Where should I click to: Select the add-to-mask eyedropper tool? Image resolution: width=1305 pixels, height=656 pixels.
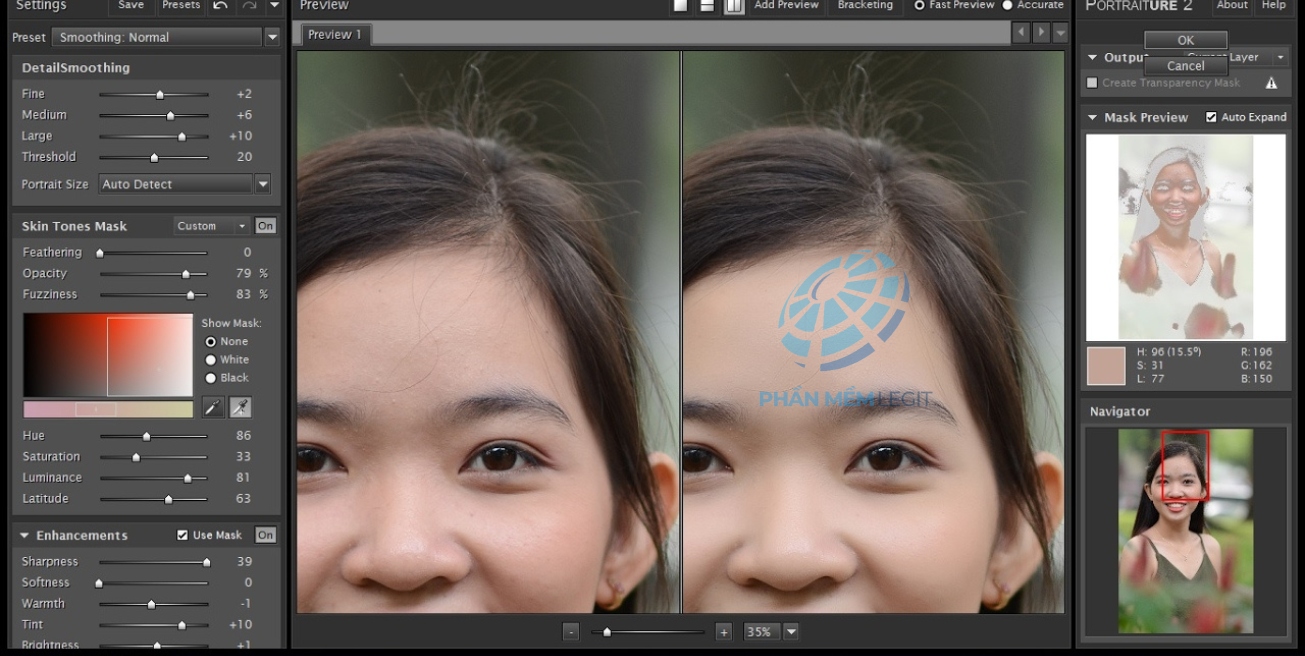tap(240, 407)
